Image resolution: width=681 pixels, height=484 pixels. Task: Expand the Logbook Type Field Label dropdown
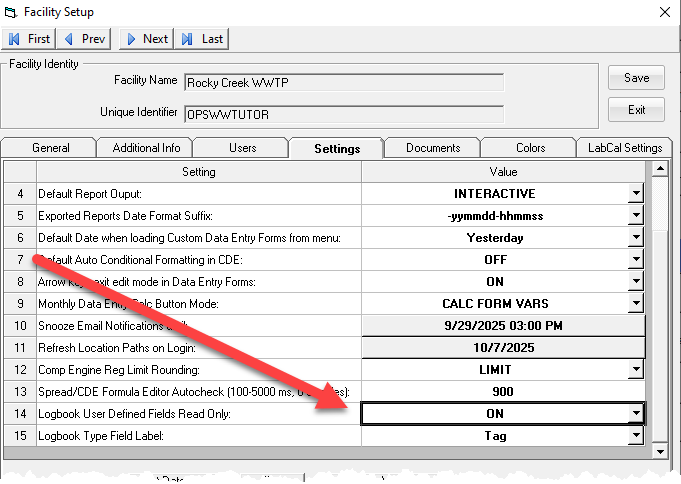pyautogui.click(x=635, y=436)
